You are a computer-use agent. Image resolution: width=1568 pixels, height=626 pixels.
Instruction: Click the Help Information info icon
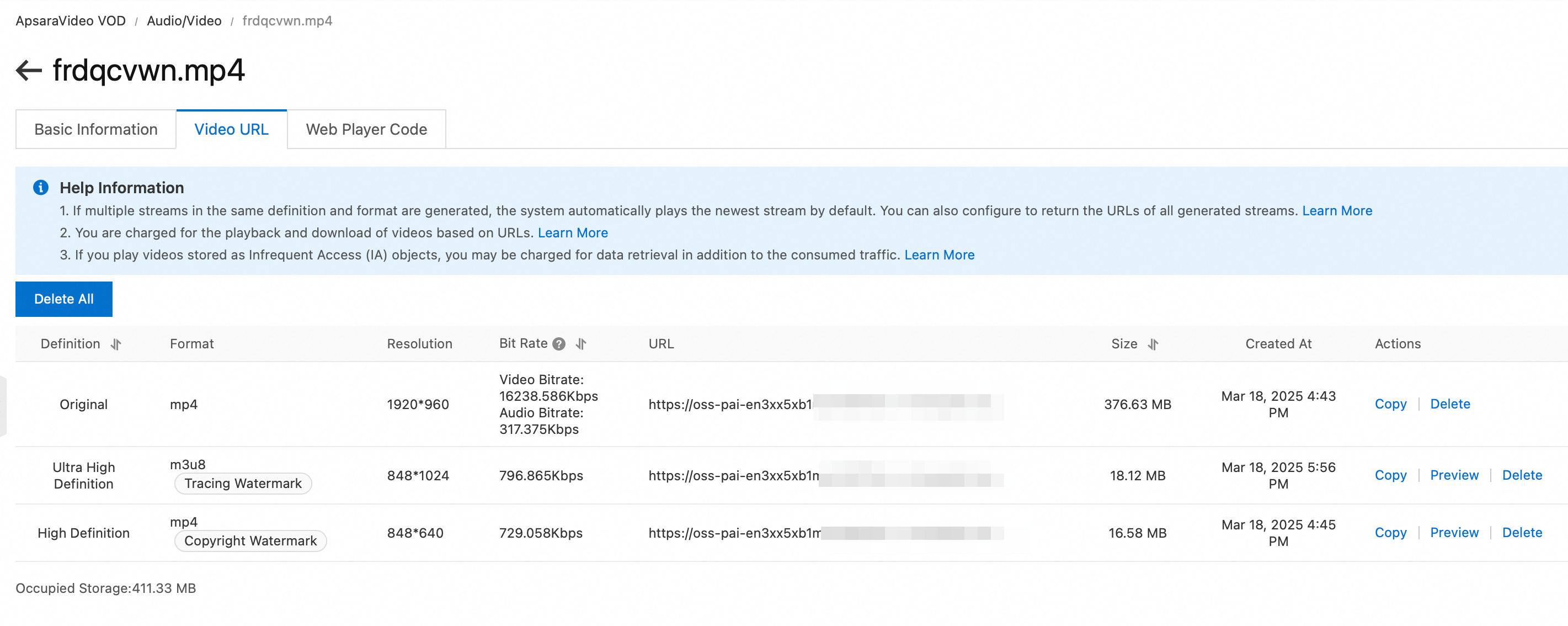(41, 188)
